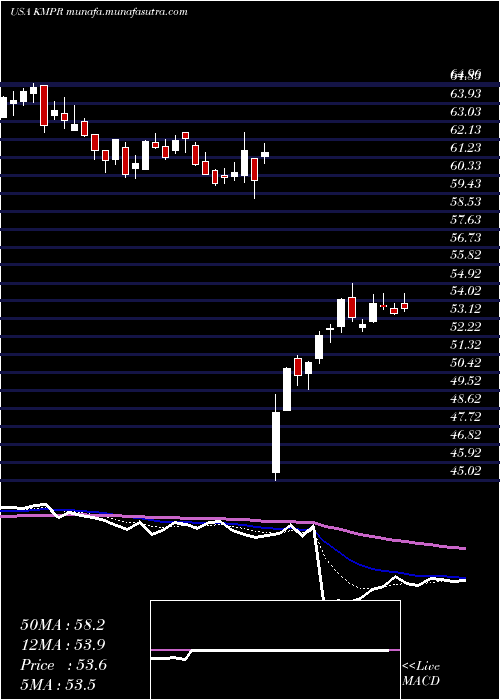Click the 63.93 price axis label
Image resolution: width=500 pixels, height=700 pixels.
tap(465, 94)
